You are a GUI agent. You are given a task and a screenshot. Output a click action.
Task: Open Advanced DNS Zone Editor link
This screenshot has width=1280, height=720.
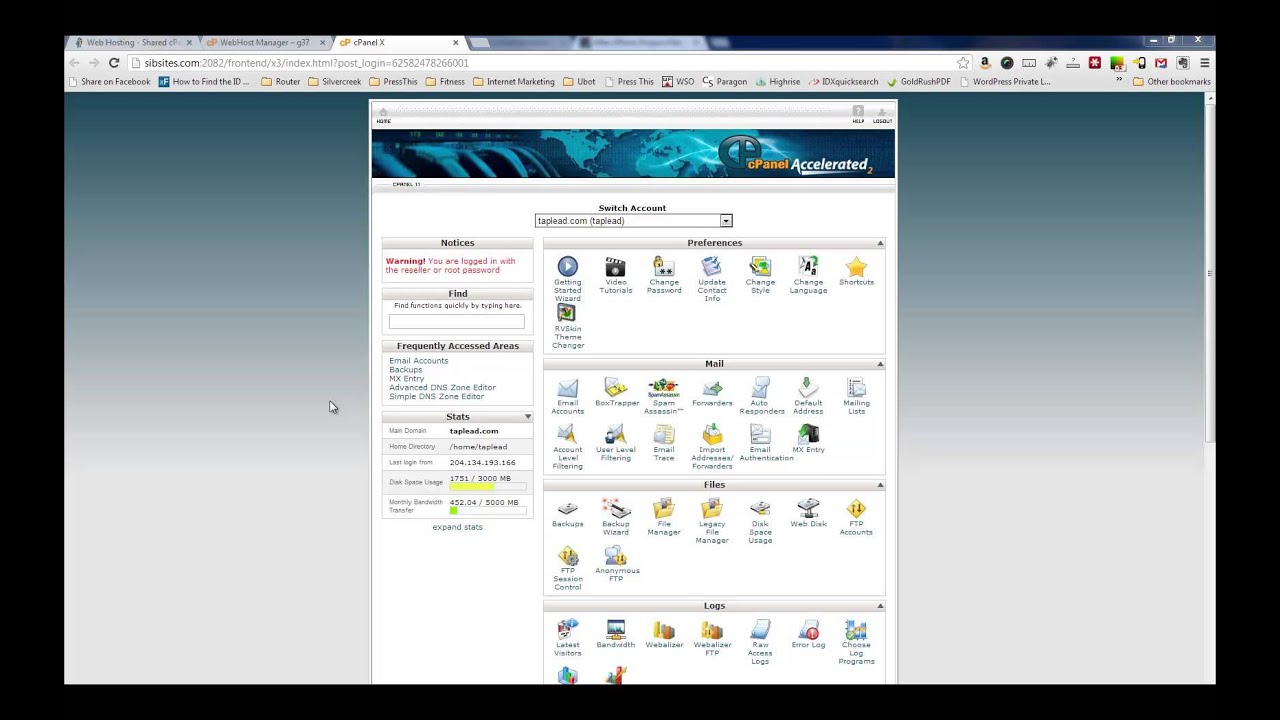tap(442, 388)
